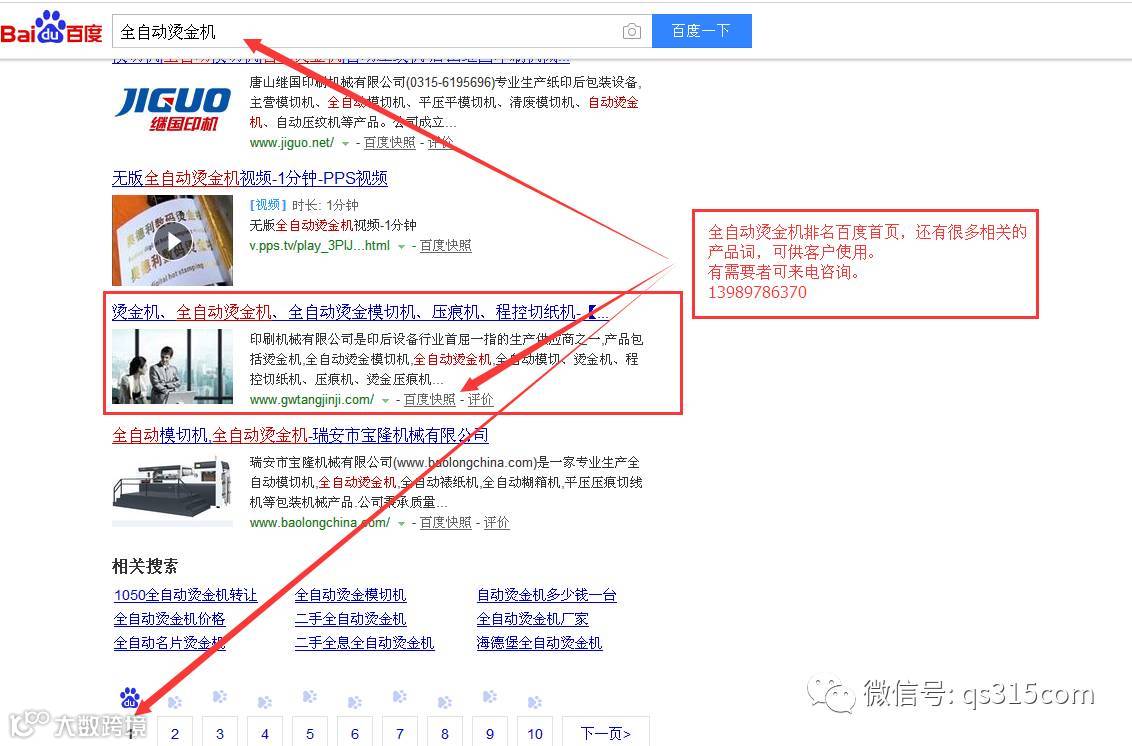The image size is (1132, 746).
Task: Open 百度快照 for www.jiguo.net result
Action: click(390, 143)
